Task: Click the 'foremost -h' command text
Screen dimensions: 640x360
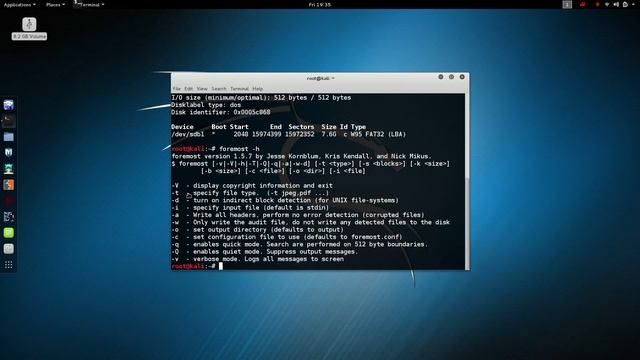Action: [239, 149]
